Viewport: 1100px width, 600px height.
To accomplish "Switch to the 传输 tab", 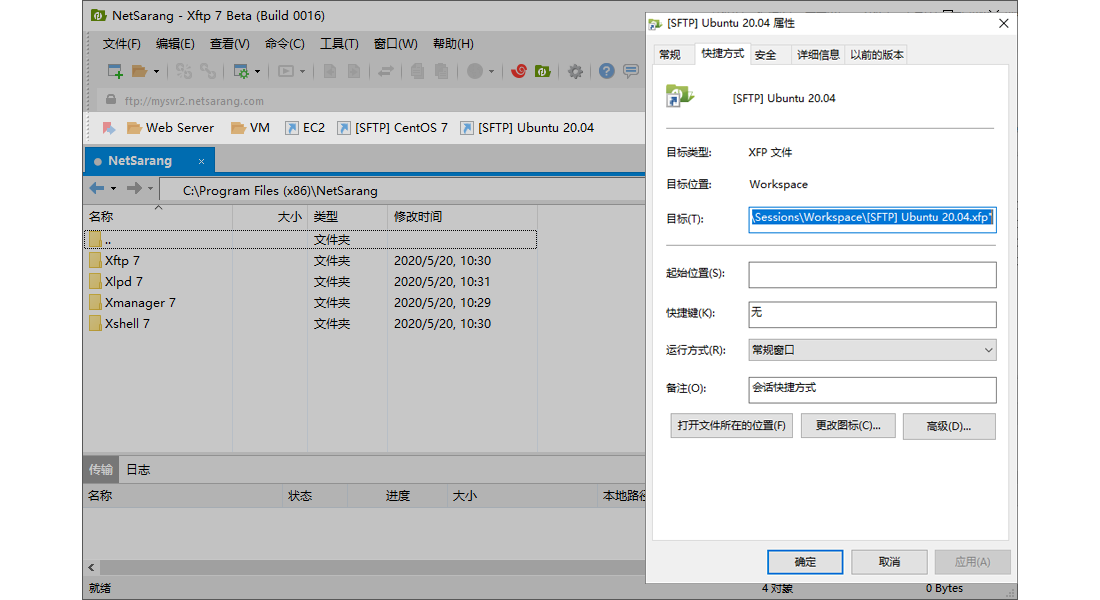I will coord(101,469).
